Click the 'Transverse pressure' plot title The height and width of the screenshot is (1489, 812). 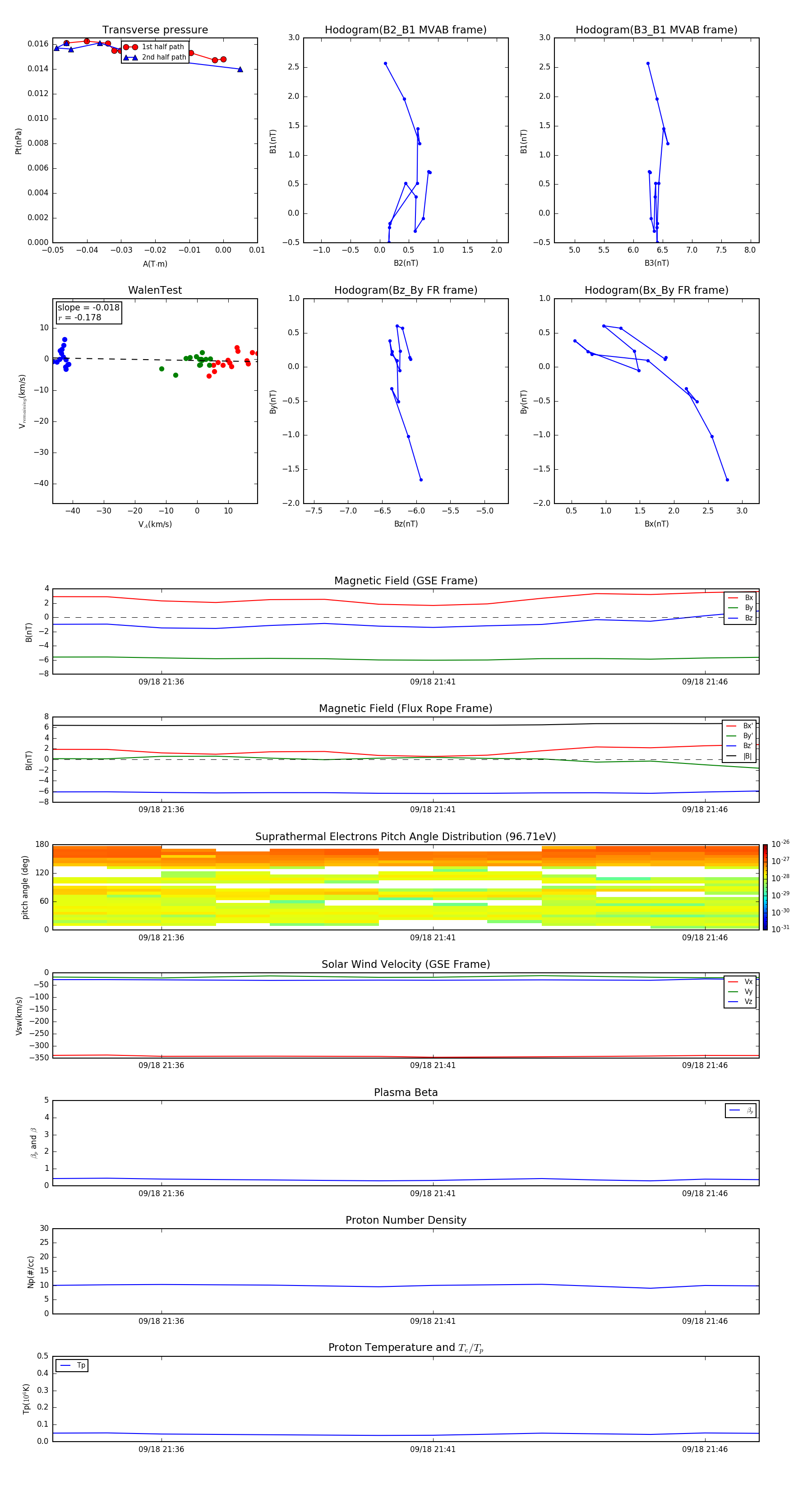pos(155,30)
